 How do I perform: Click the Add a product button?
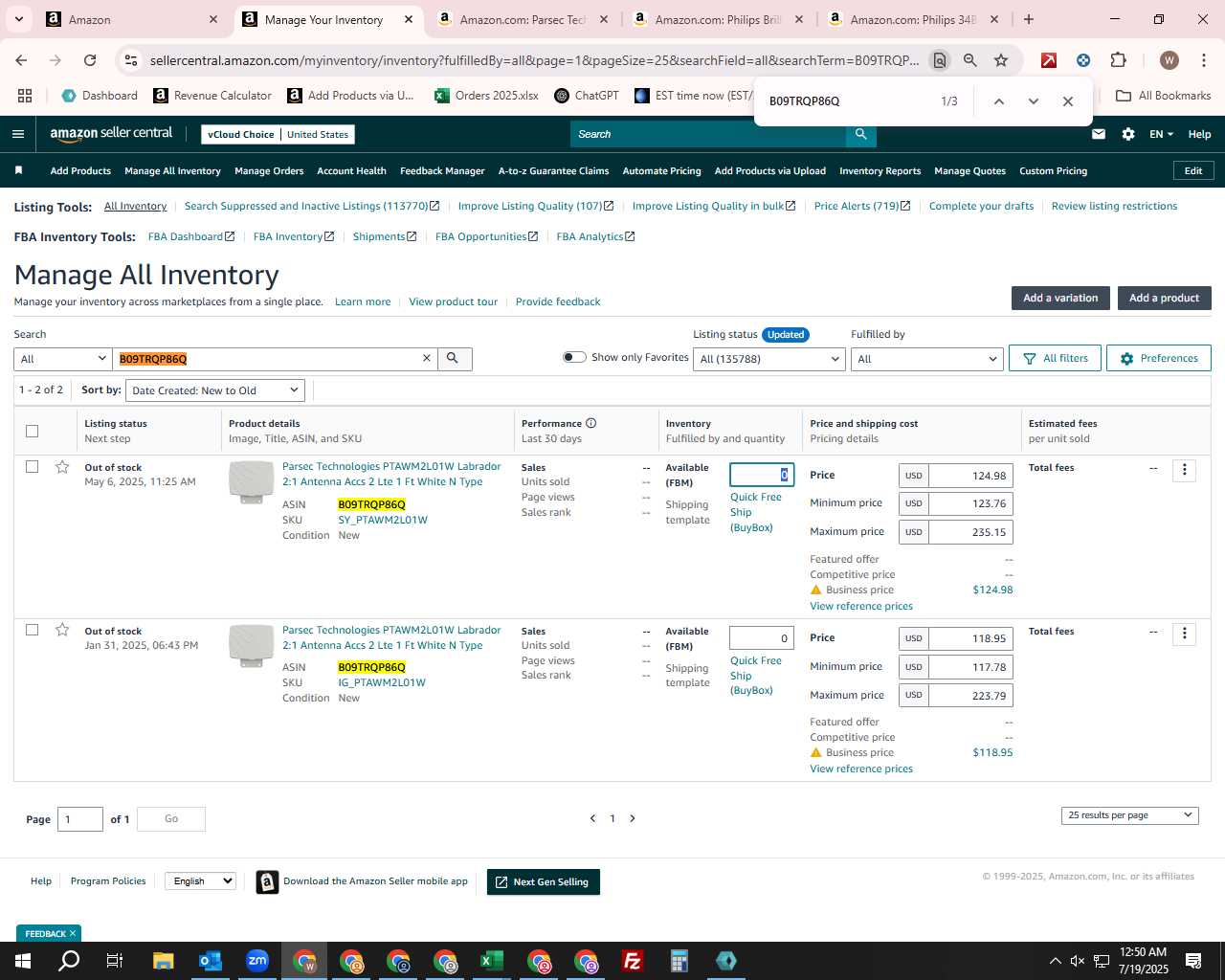(x=1164, y=298)
